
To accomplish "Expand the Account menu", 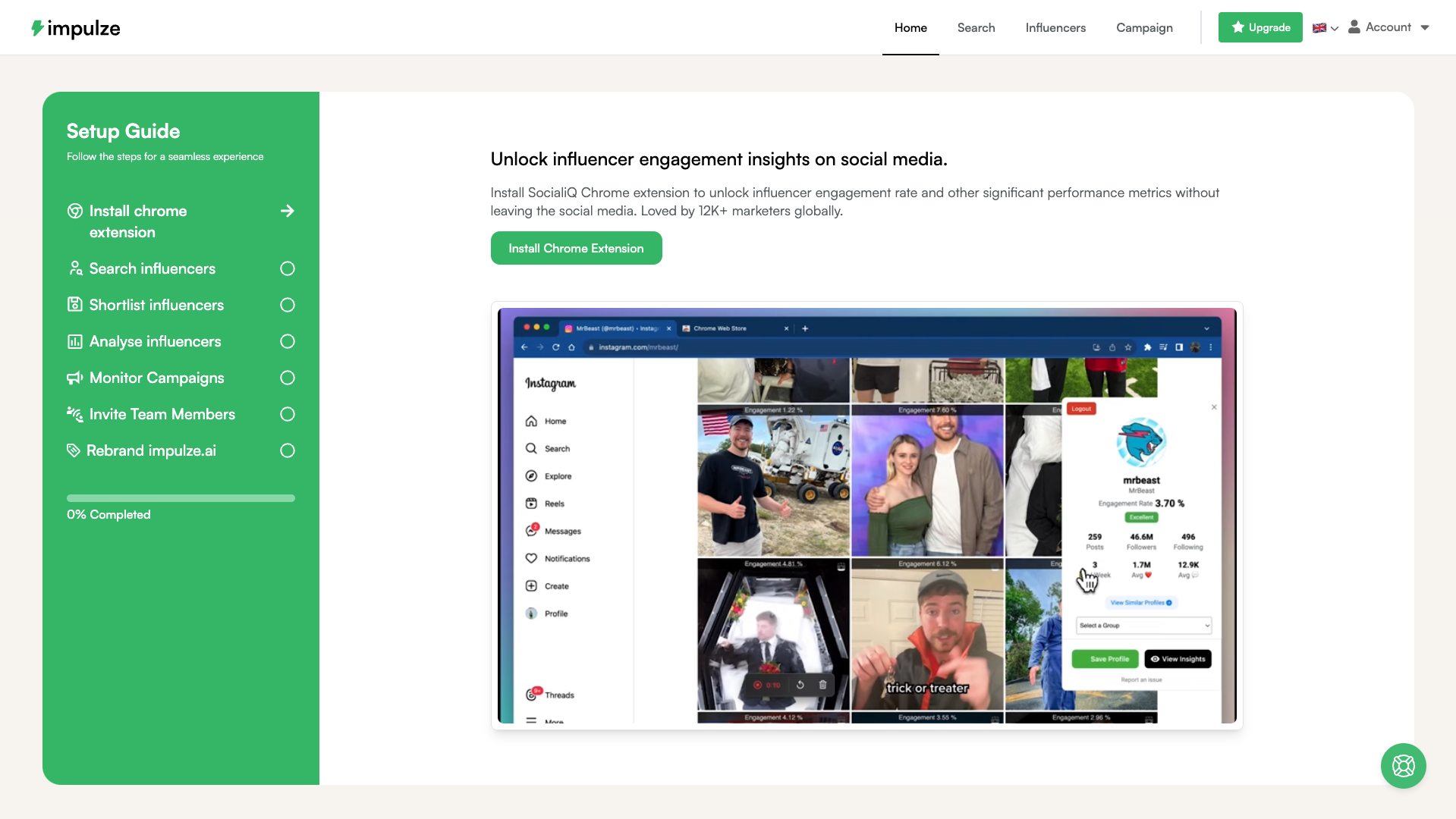I will 1389,27.
